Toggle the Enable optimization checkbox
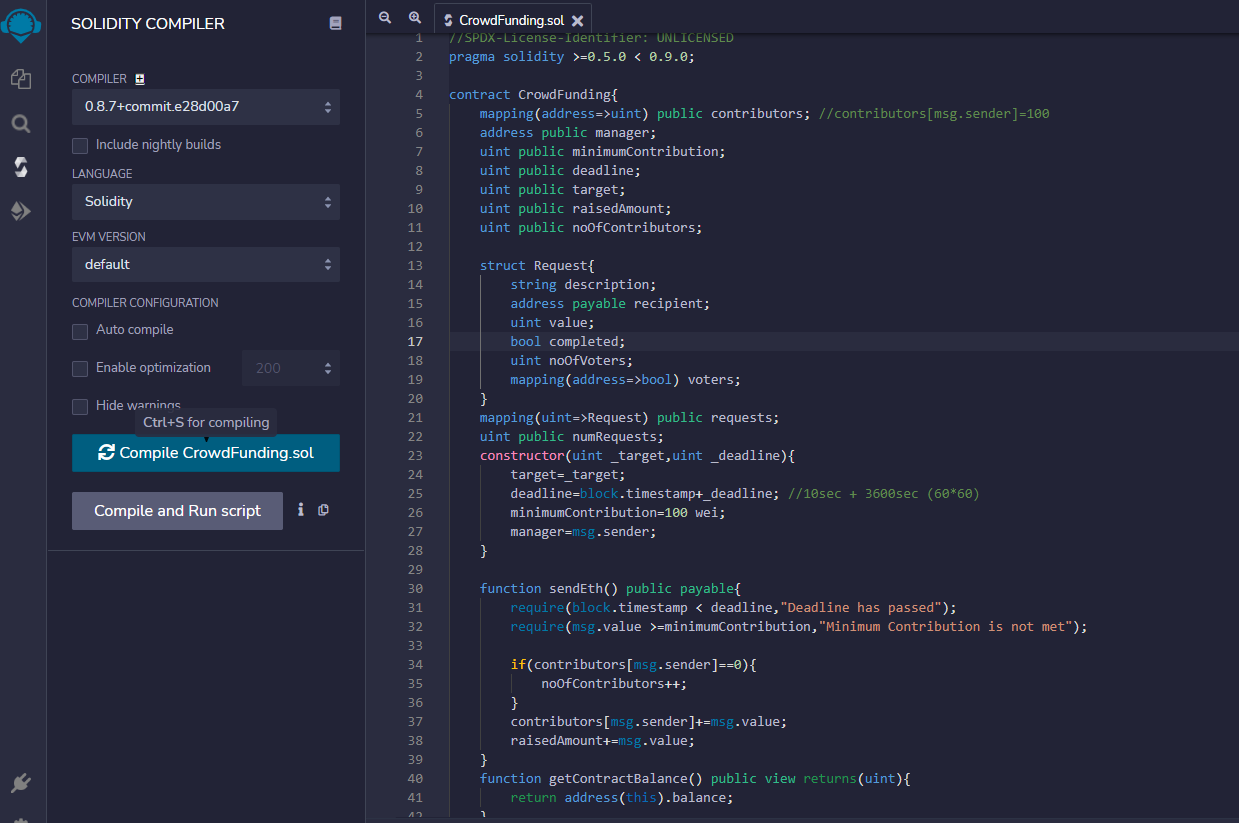This screenshot has width=1239, height=823. 80,368
